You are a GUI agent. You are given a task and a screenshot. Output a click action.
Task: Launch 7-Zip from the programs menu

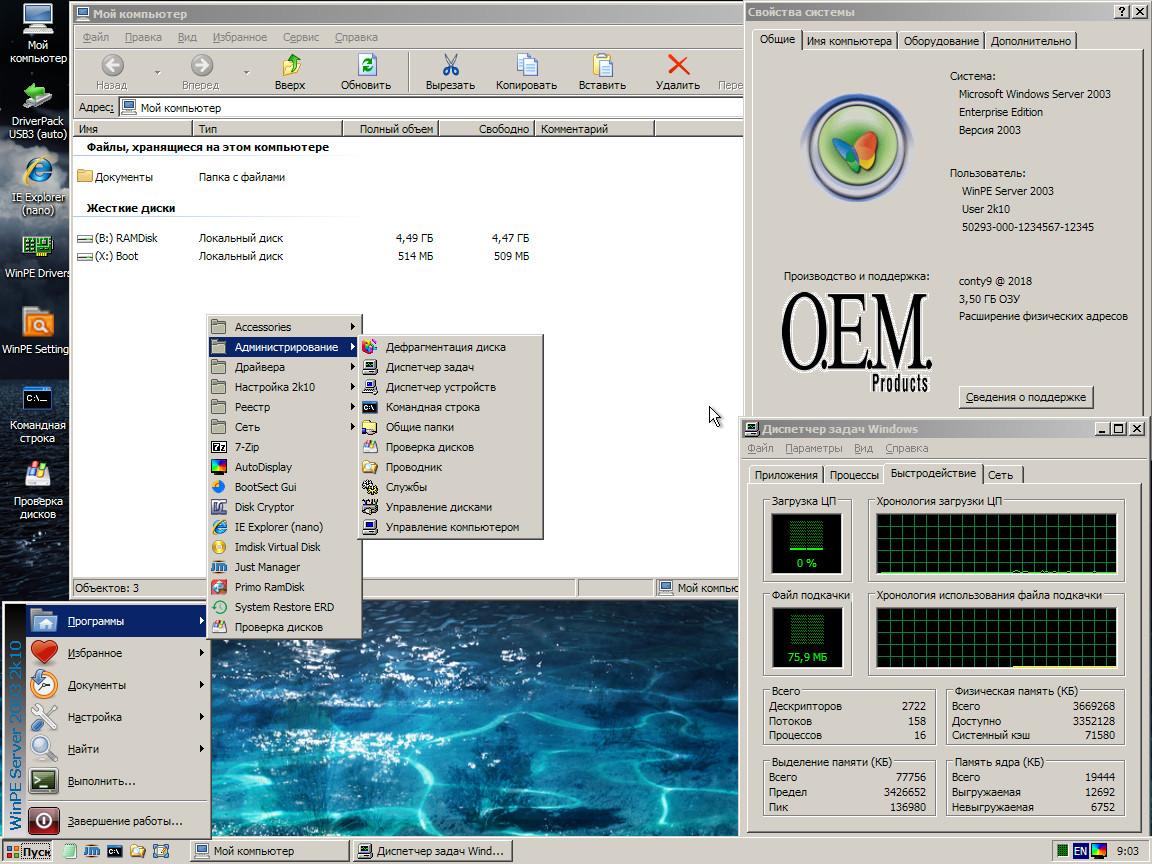[x=247, y=447]
